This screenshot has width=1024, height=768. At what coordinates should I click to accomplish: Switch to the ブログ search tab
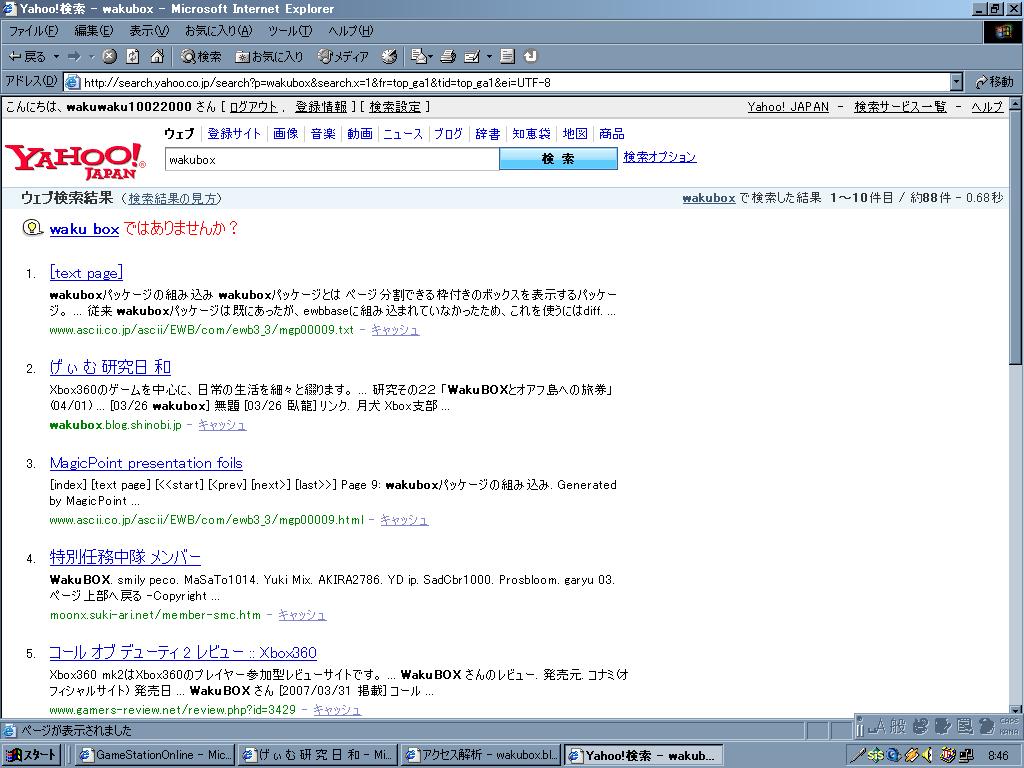click(449, 134)
